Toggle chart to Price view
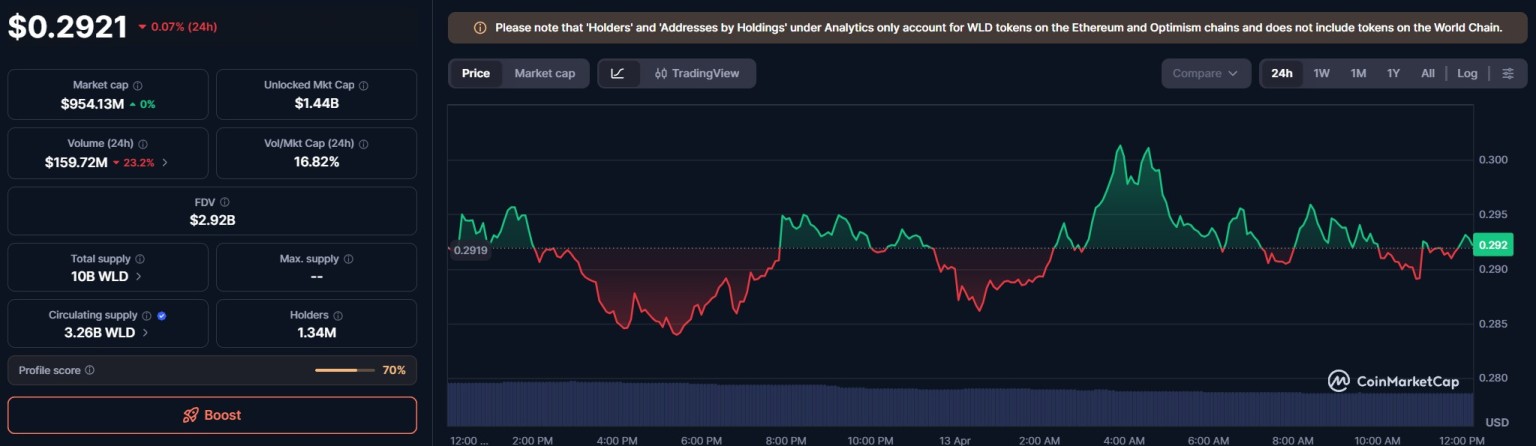The height and width of the screenshot is (446, 1536). pyautogui.click(x=476, y=74)
